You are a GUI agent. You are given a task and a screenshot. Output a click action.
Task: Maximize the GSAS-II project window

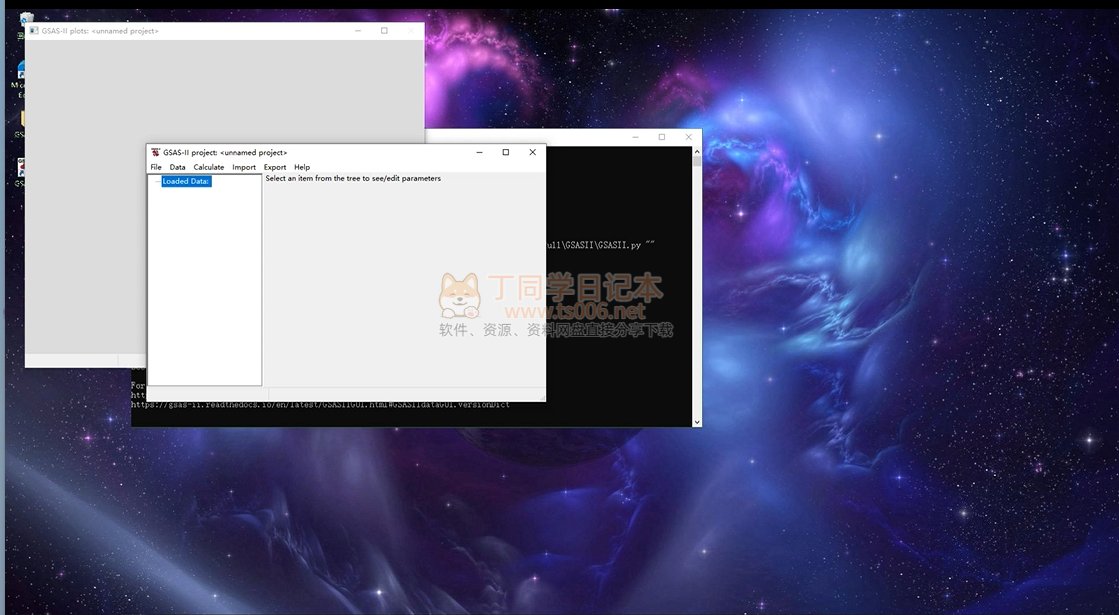(x=506, y=152)
